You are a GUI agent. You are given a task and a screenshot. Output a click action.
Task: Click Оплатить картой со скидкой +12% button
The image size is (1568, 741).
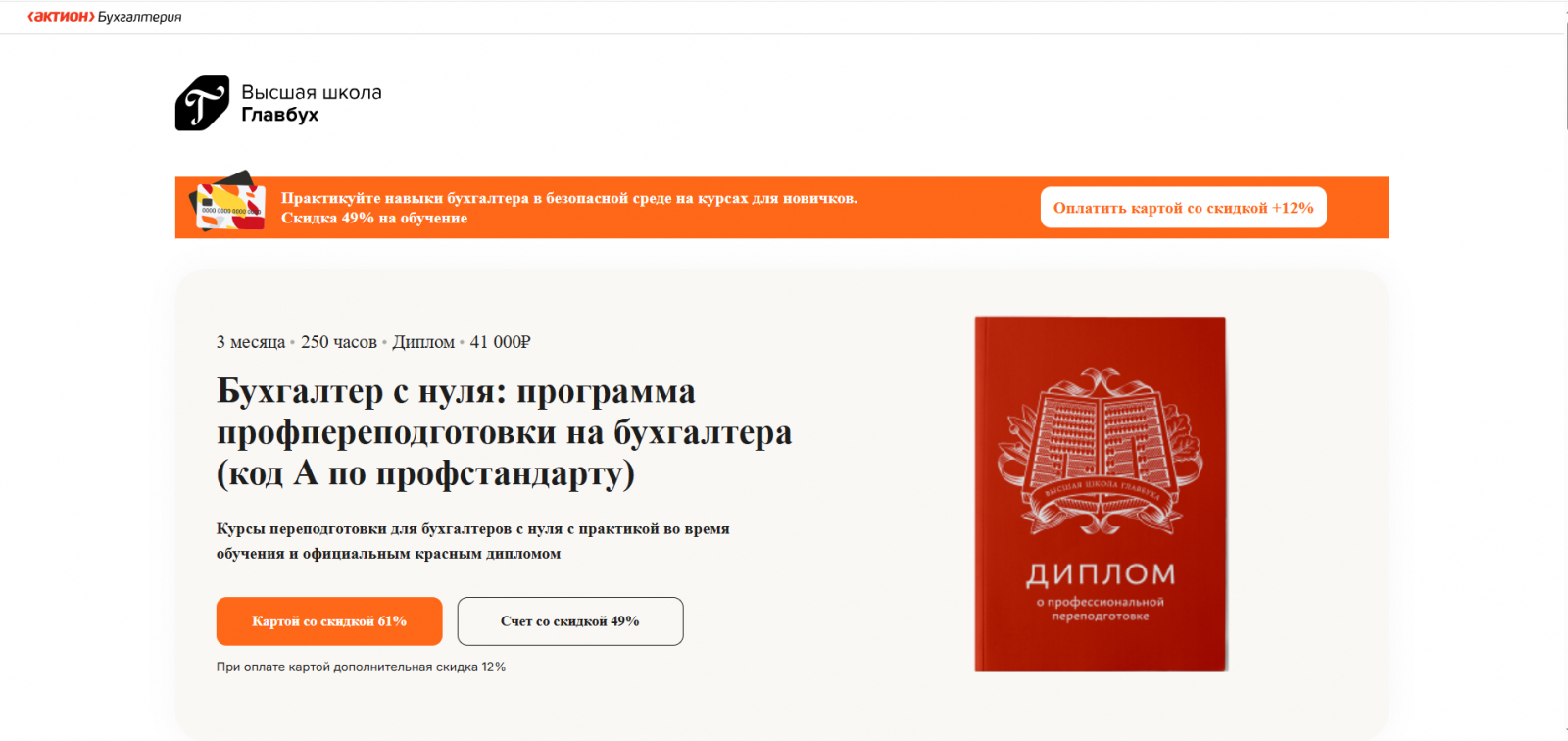click(x=1183, y=208)
